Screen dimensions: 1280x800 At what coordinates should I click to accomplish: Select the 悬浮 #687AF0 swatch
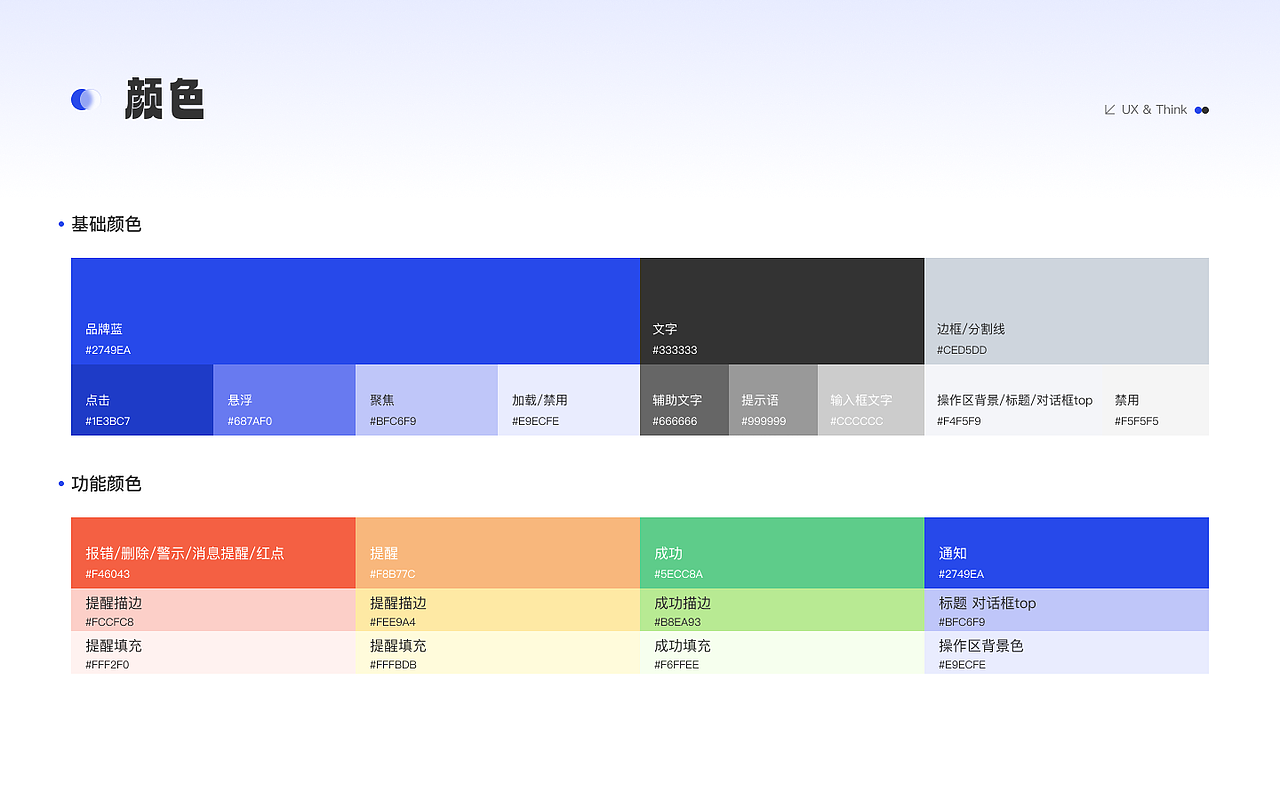pos(284,399)
